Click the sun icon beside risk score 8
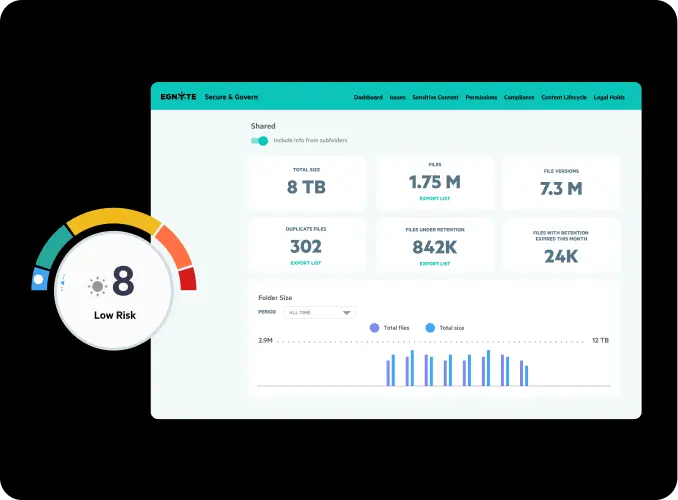The height and width of the screenshot is (500, 678). [x=98, y=286]
